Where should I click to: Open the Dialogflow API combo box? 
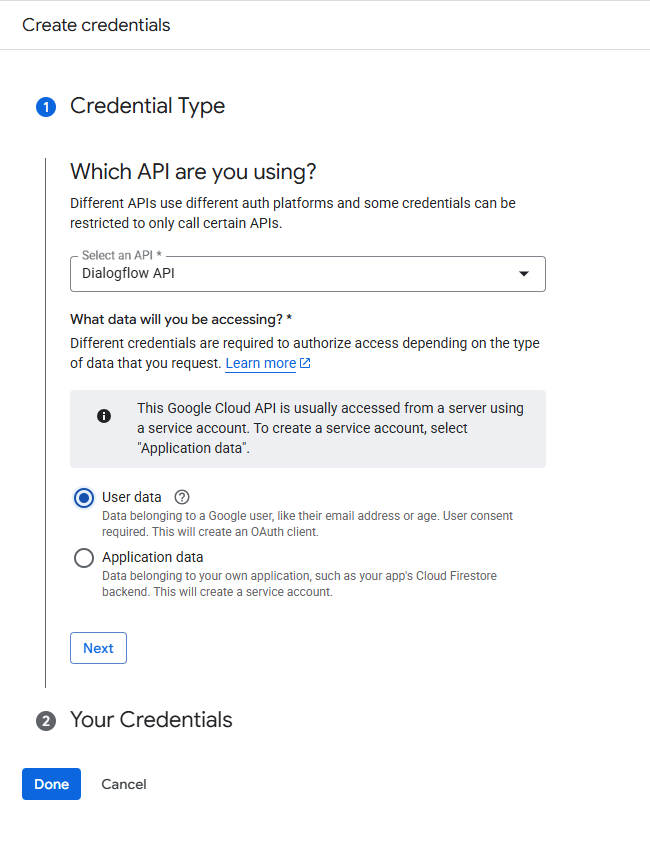(308, 274)
